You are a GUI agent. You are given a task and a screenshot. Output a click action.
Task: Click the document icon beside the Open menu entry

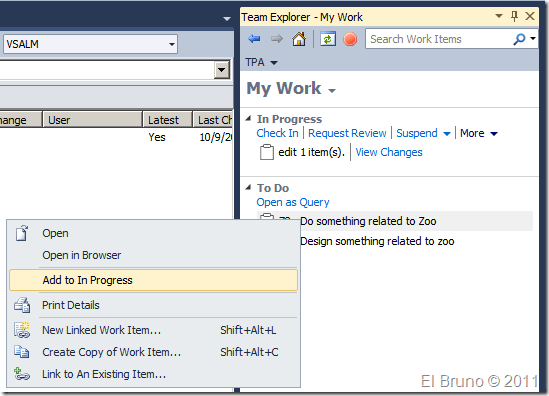click(22, 233)
